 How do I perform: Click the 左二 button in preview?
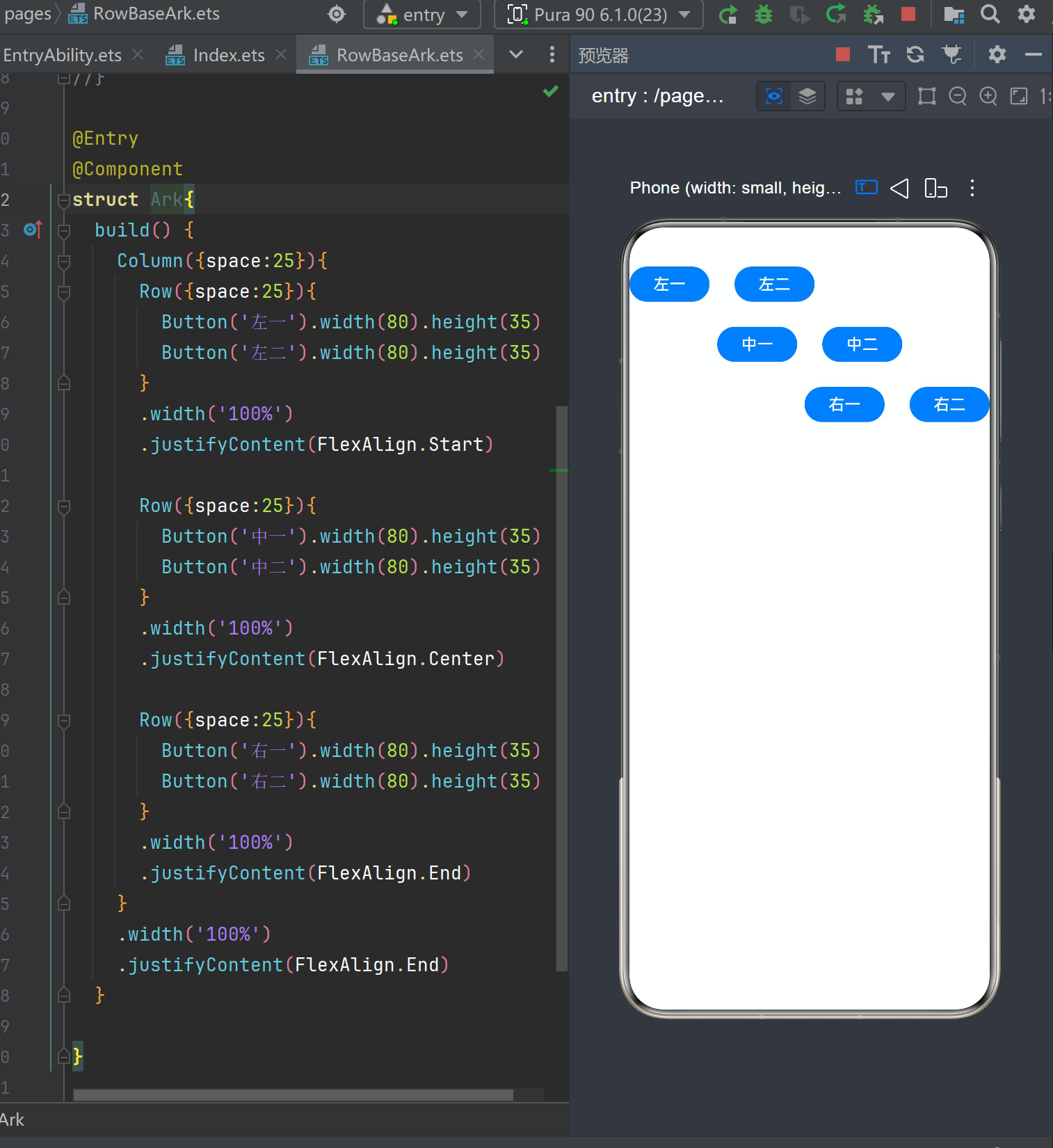point(774,285)
